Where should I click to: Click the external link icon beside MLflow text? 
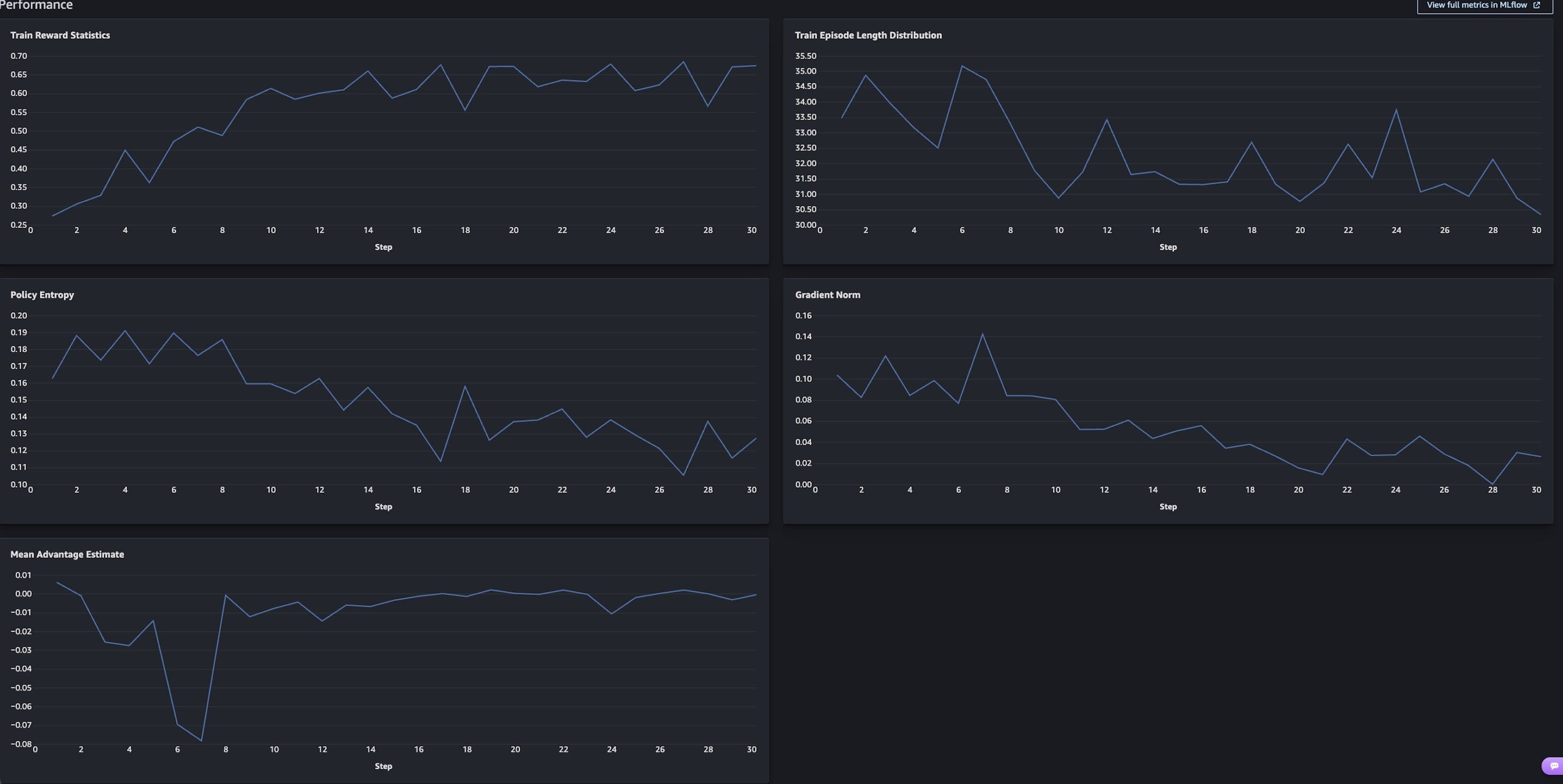point(1537,5)
